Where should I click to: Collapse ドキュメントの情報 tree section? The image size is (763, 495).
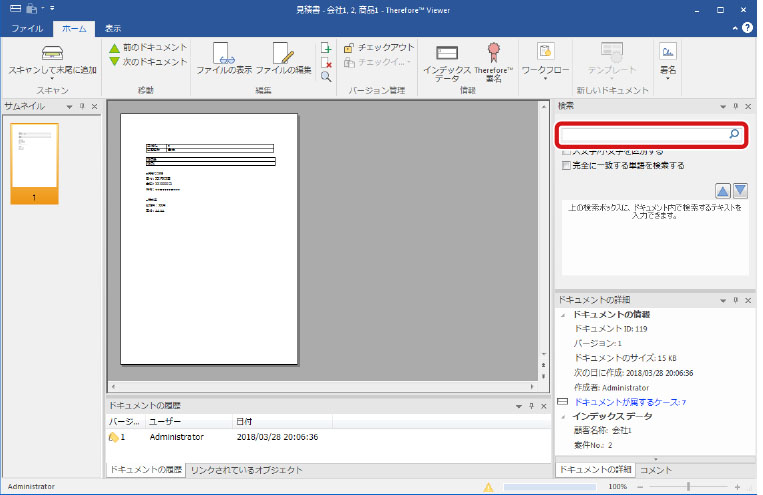click(562, 314)
